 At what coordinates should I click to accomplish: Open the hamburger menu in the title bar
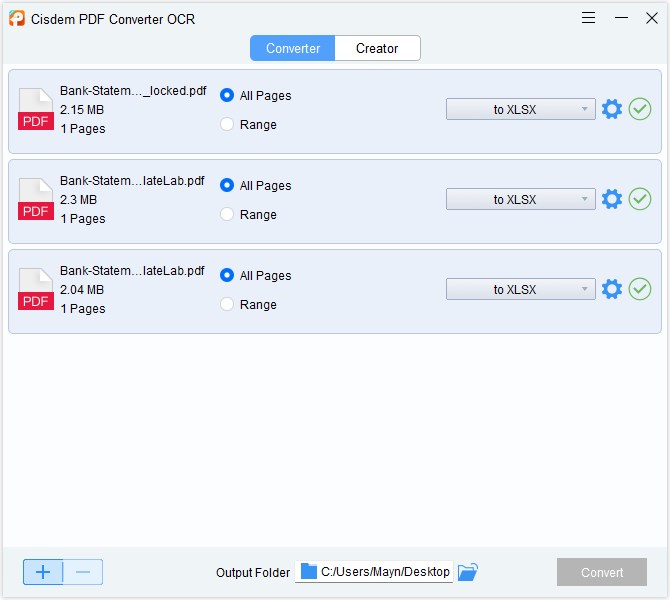pyautogui.click(x=588, y=18)
